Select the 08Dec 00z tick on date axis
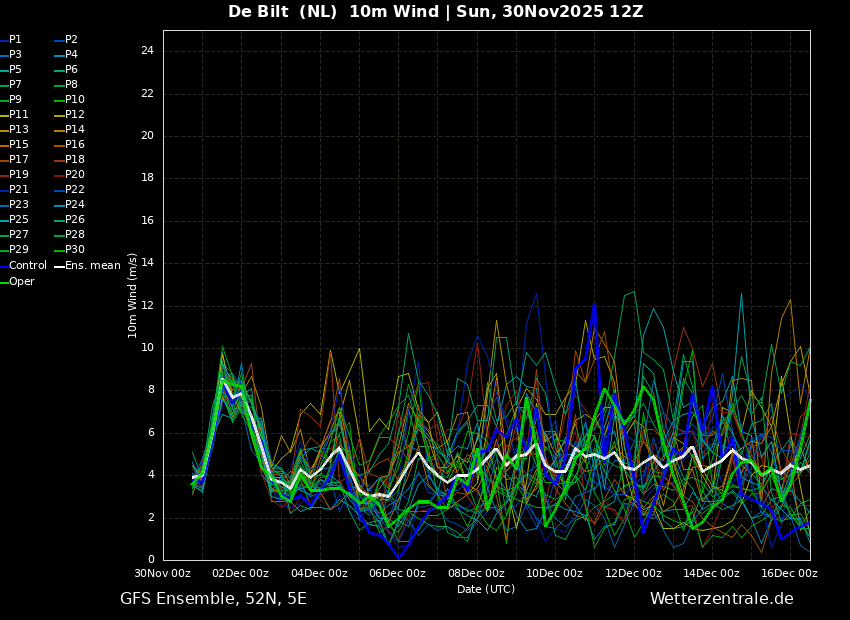The height and width of the screenshot is (620, 850). tap(476, 574)
